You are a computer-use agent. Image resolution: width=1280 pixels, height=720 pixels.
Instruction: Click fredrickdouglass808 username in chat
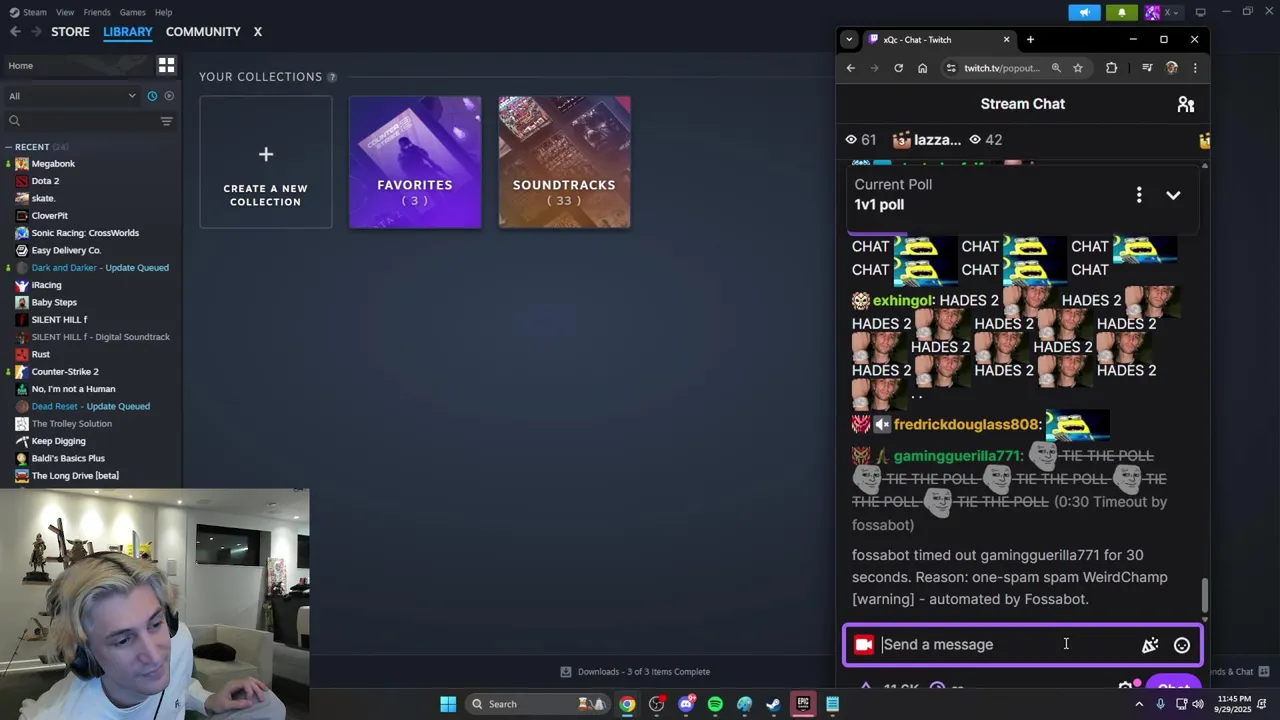[966, 425]
